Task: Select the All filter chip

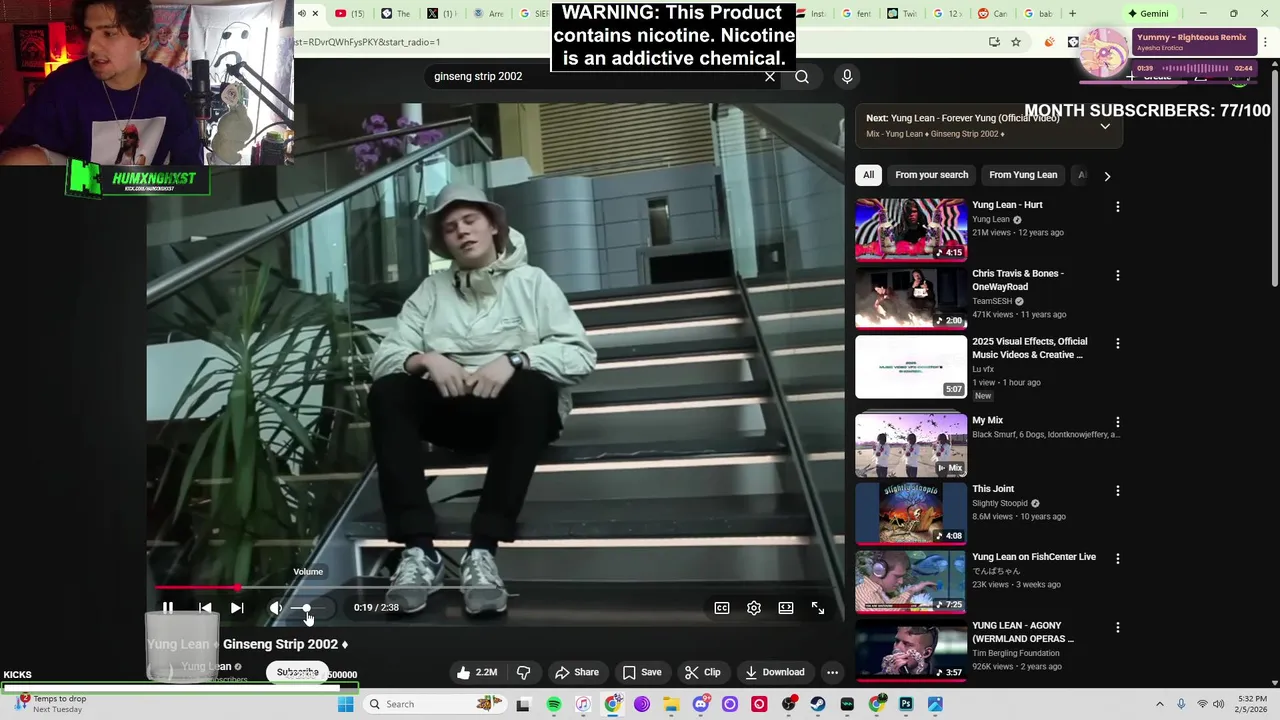Action: 868,175
